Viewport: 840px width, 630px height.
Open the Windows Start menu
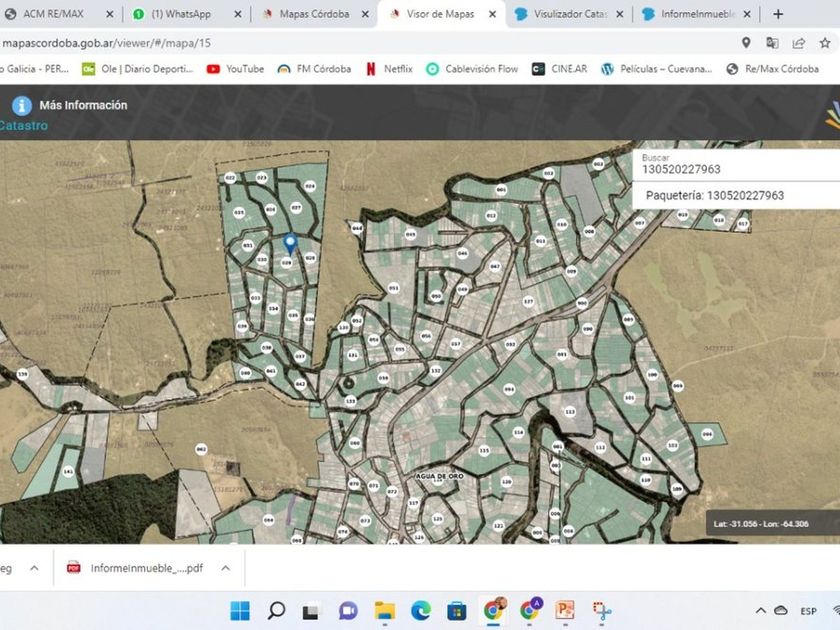pos(240,611)
